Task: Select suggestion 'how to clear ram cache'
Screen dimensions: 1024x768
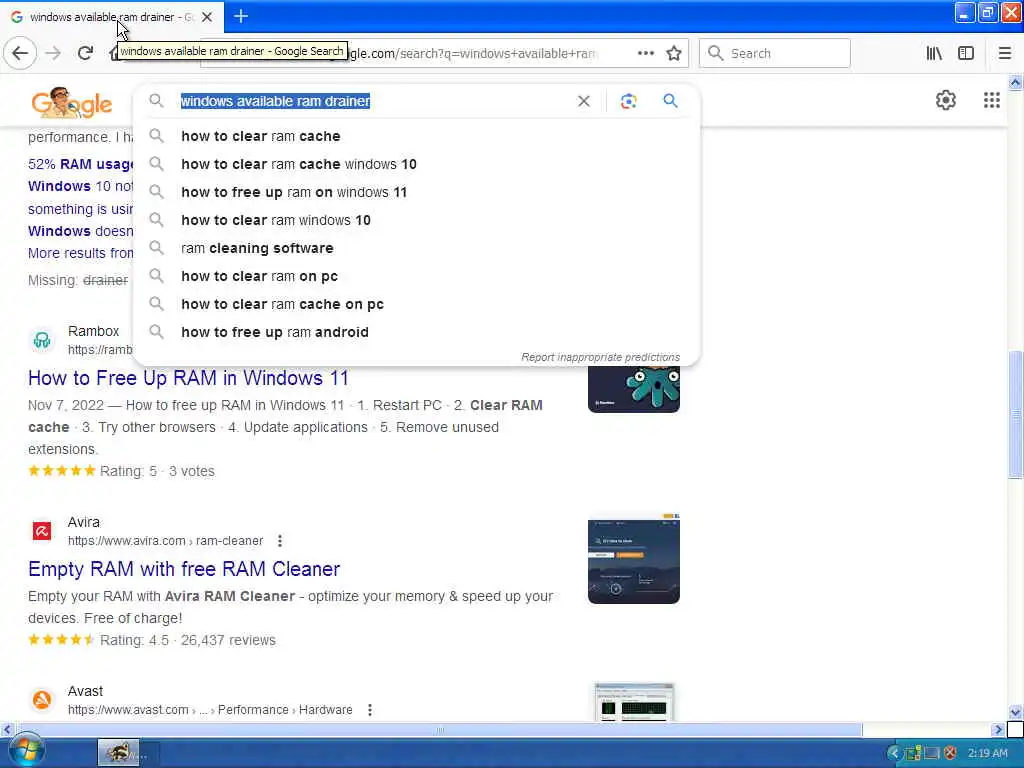Action: coord(417,136)
